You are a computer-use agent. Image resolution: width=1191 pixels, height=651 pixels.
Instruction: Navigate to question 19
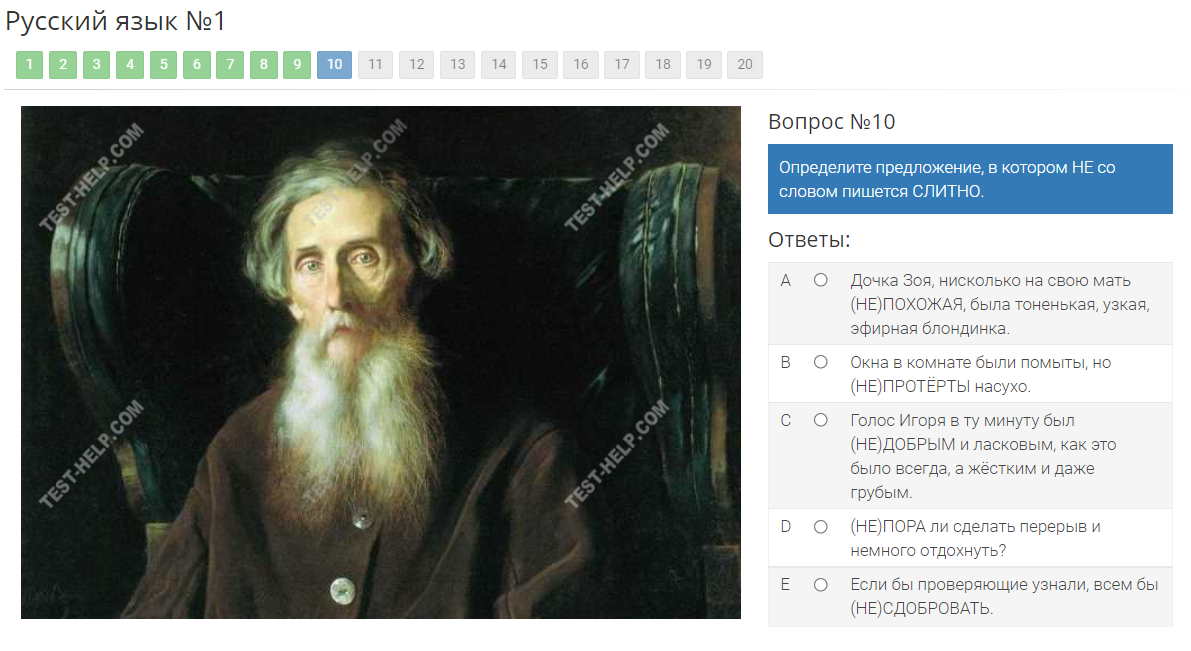click(703, 65)
